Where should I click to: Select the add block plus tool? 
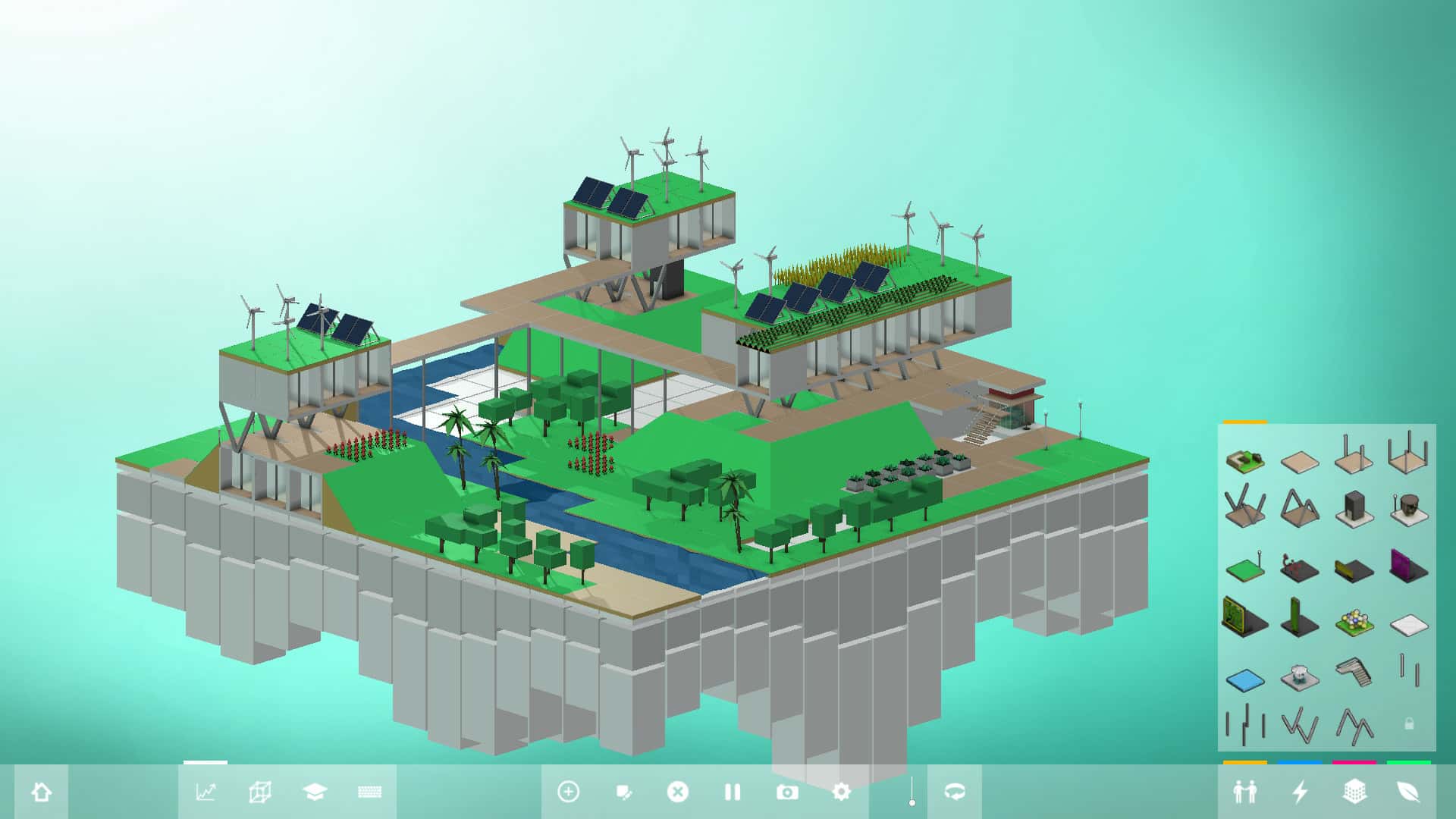point(568,792)
